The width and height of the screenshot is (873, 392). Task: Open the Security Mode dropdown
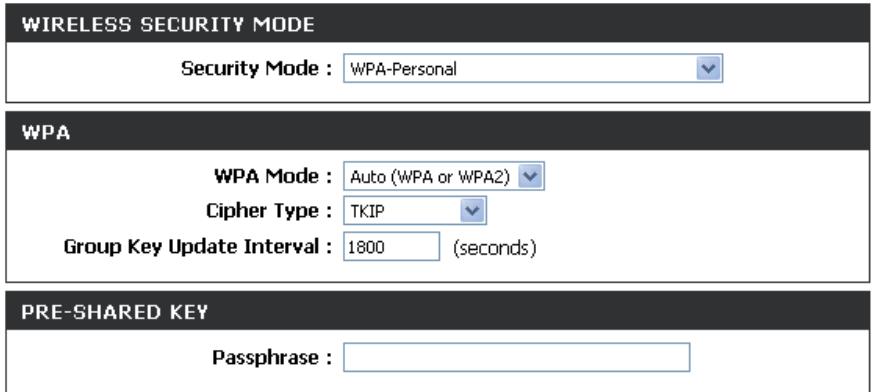[x=533, y=68]
